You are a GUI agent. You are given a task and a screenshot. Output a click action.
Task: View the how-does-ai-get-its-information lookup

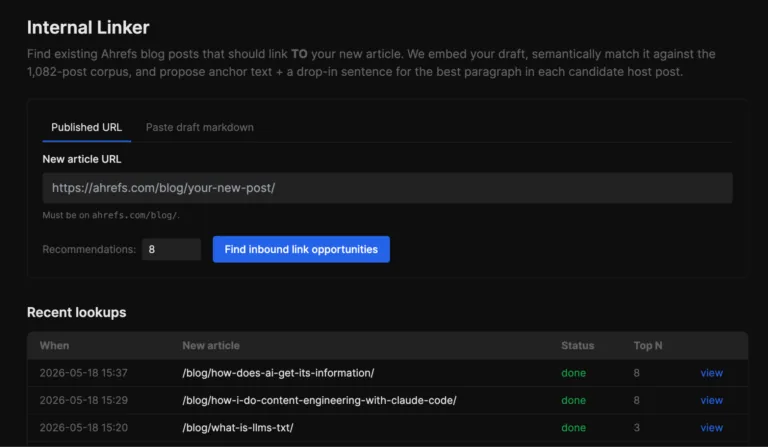[x=711, y=373]
